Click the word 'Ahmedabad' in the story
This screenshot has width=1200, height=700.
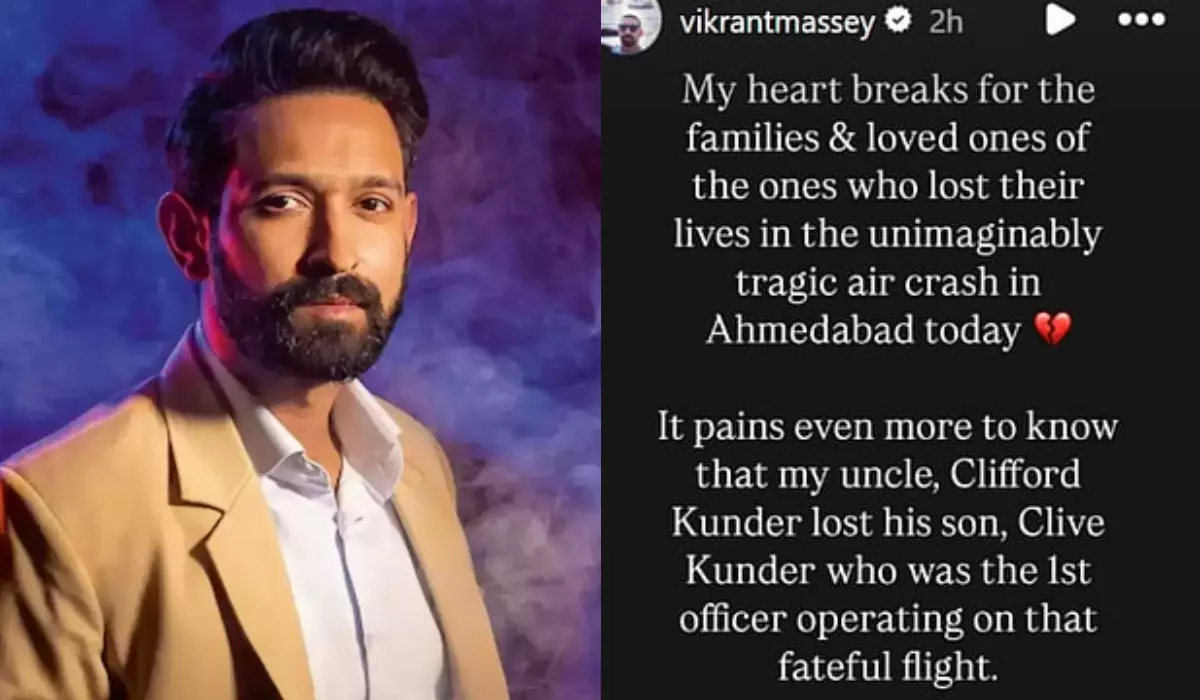click(809, 330)
